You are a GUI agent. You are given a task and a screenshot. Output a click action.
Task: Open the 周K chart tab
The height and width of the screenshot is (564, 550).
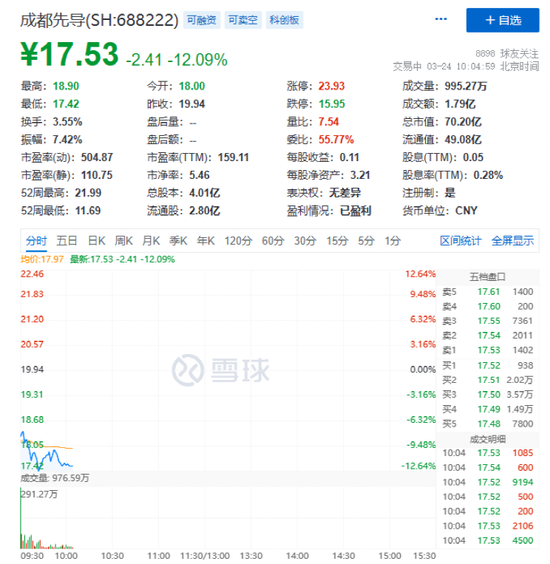[124, 241]
